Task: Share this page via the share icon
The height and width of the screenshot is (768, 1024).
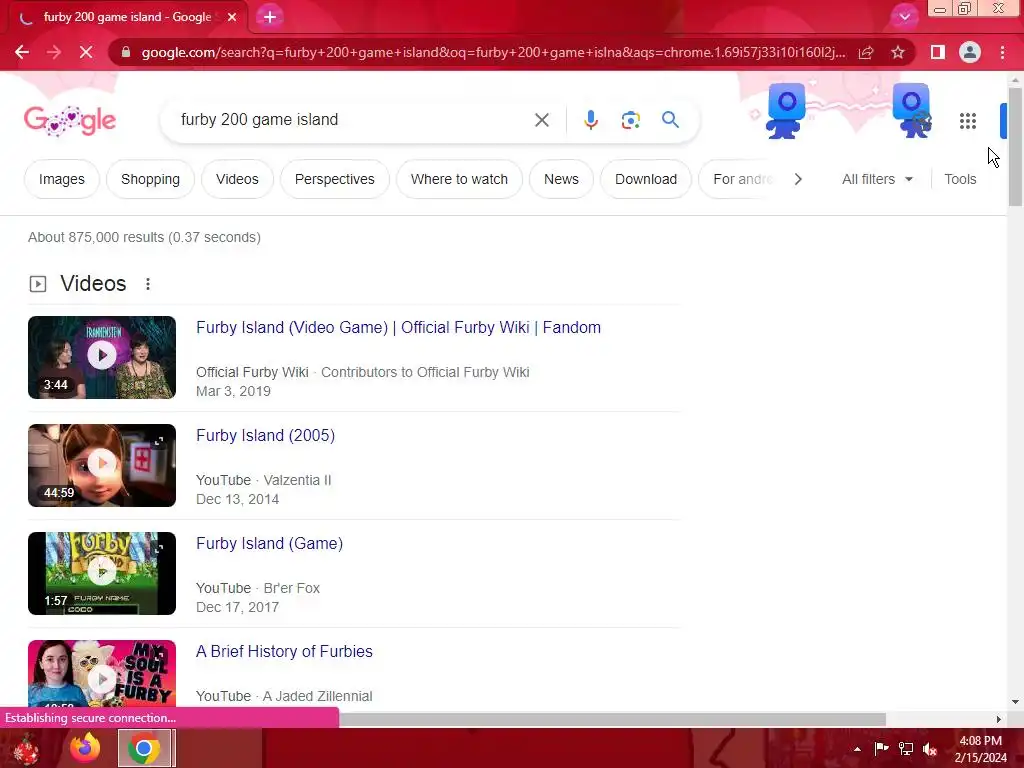Action: (x=866, y=52)
